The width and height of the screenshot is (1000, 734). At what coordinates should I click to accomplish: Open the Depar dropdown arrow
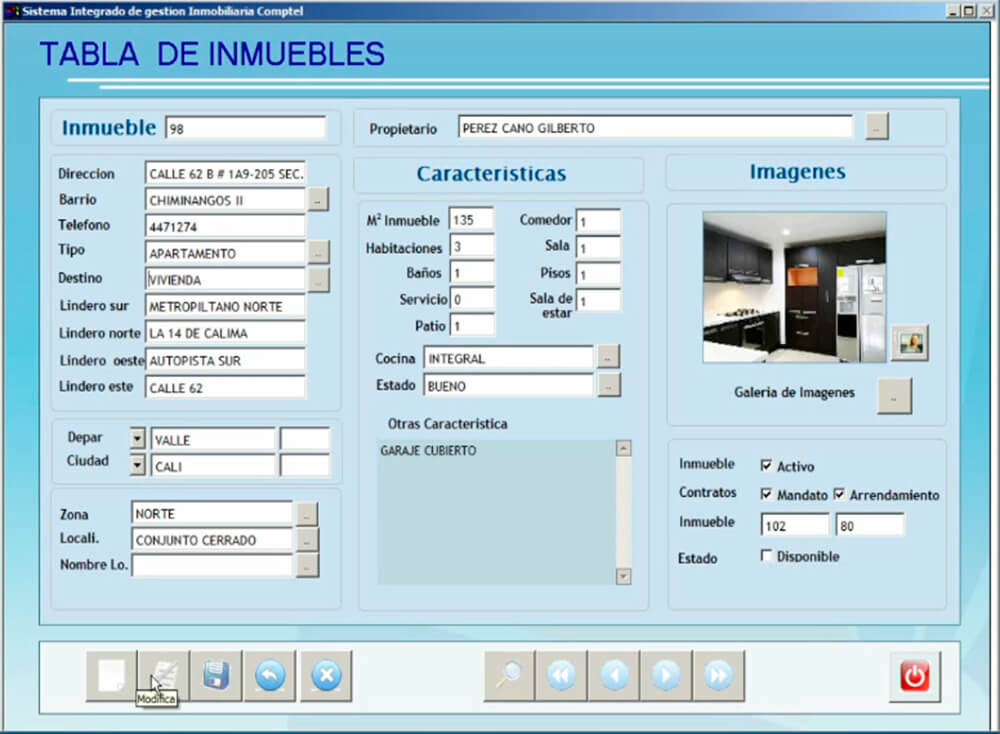[138, 439]
